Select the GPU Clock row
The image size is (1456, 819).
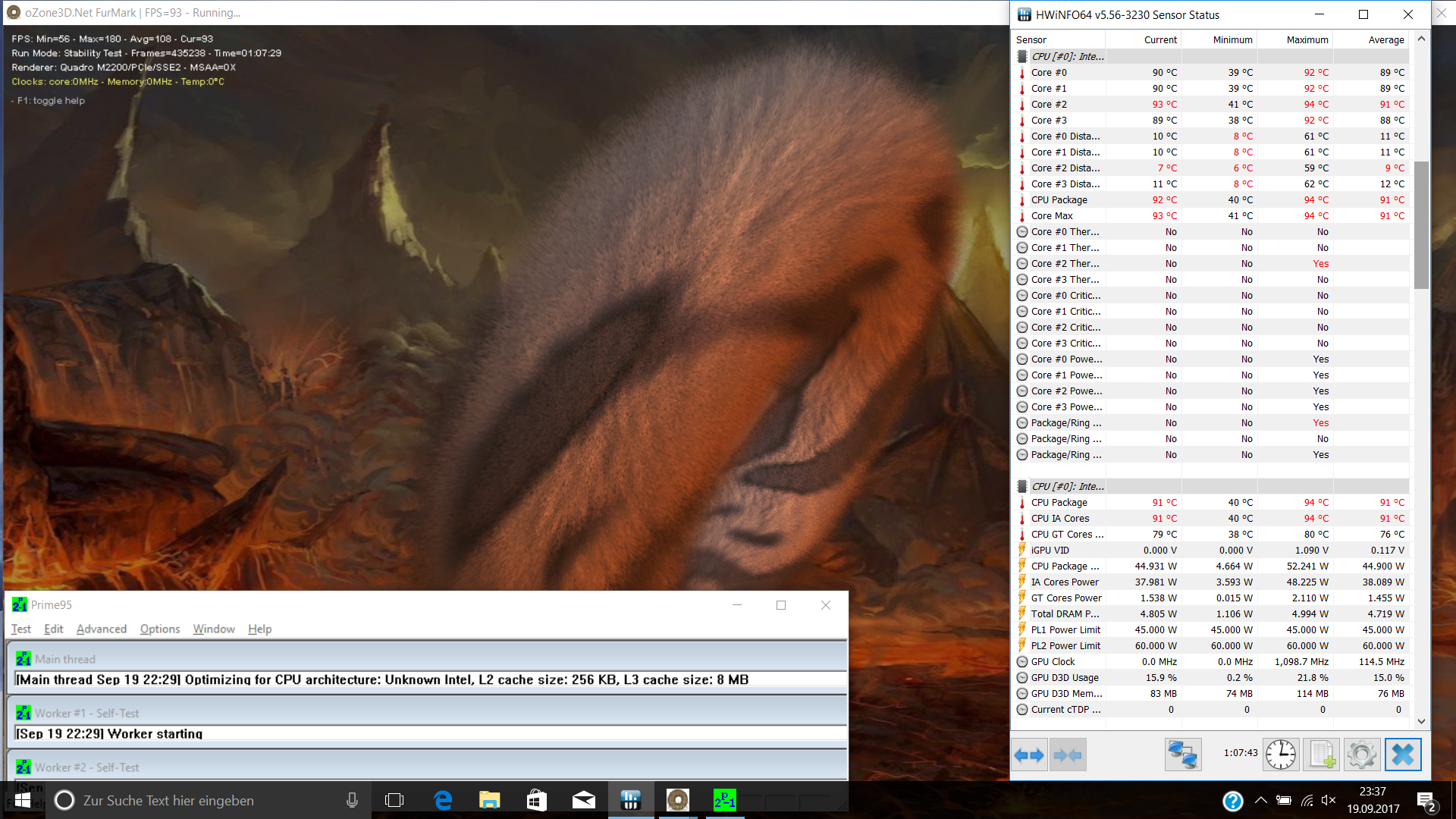(1211, 662)
